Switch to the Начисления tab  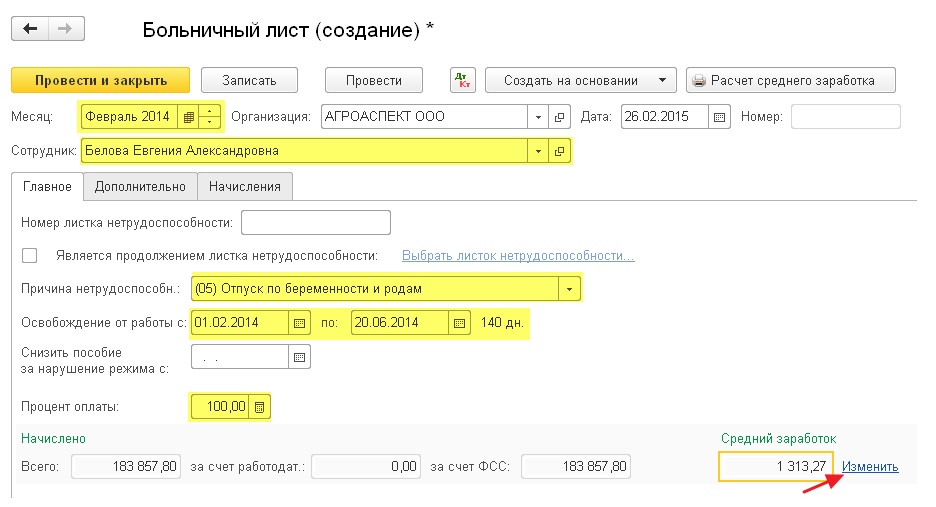pos(245,186)
